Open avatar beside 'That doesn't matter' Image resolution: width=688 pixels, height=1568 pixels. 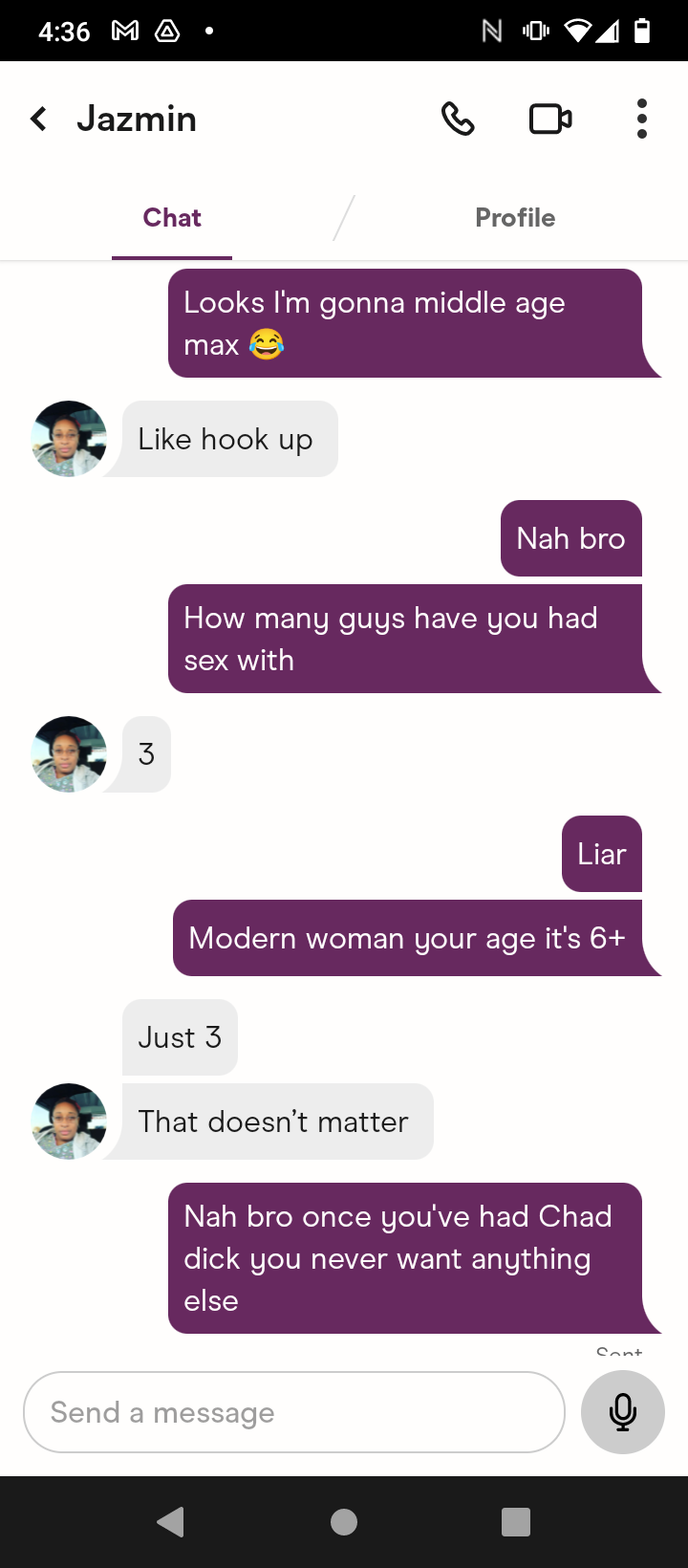tap(69, 1122)
